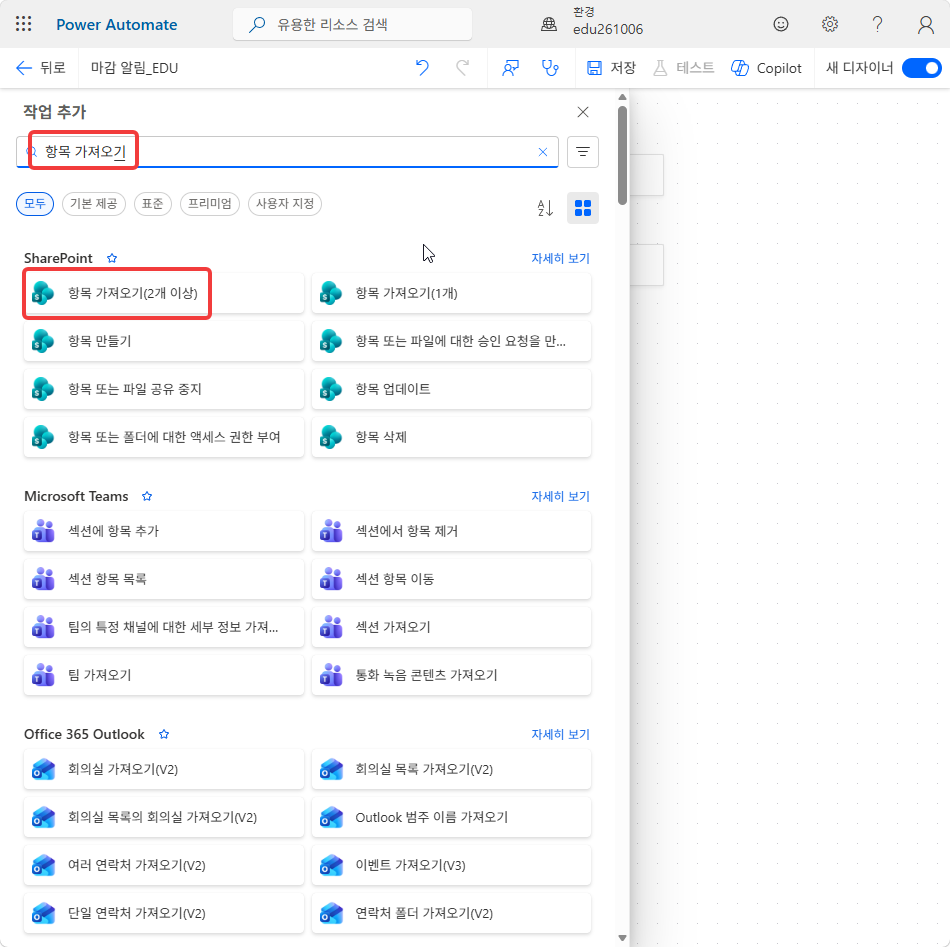
Task: Open Office 365 Outlook 자세히 보기 link
Action: 560,734
